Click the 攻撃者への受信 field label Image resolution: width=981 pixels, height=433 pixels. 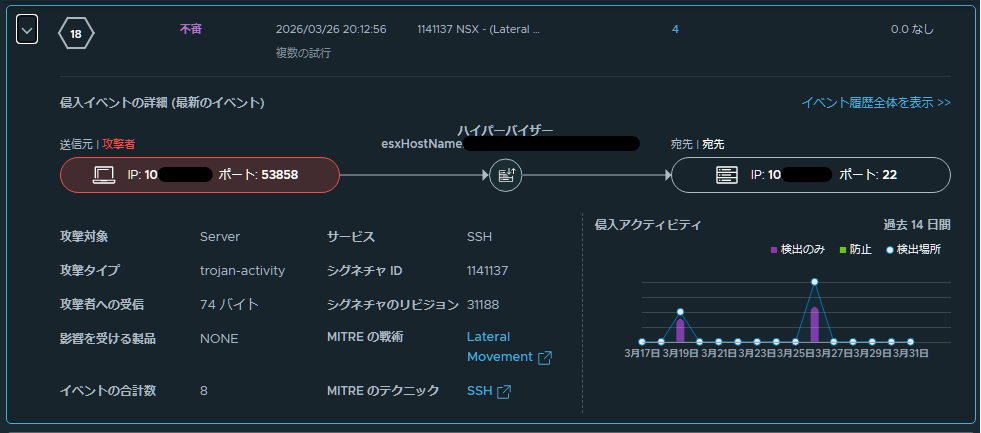(101, 305)
